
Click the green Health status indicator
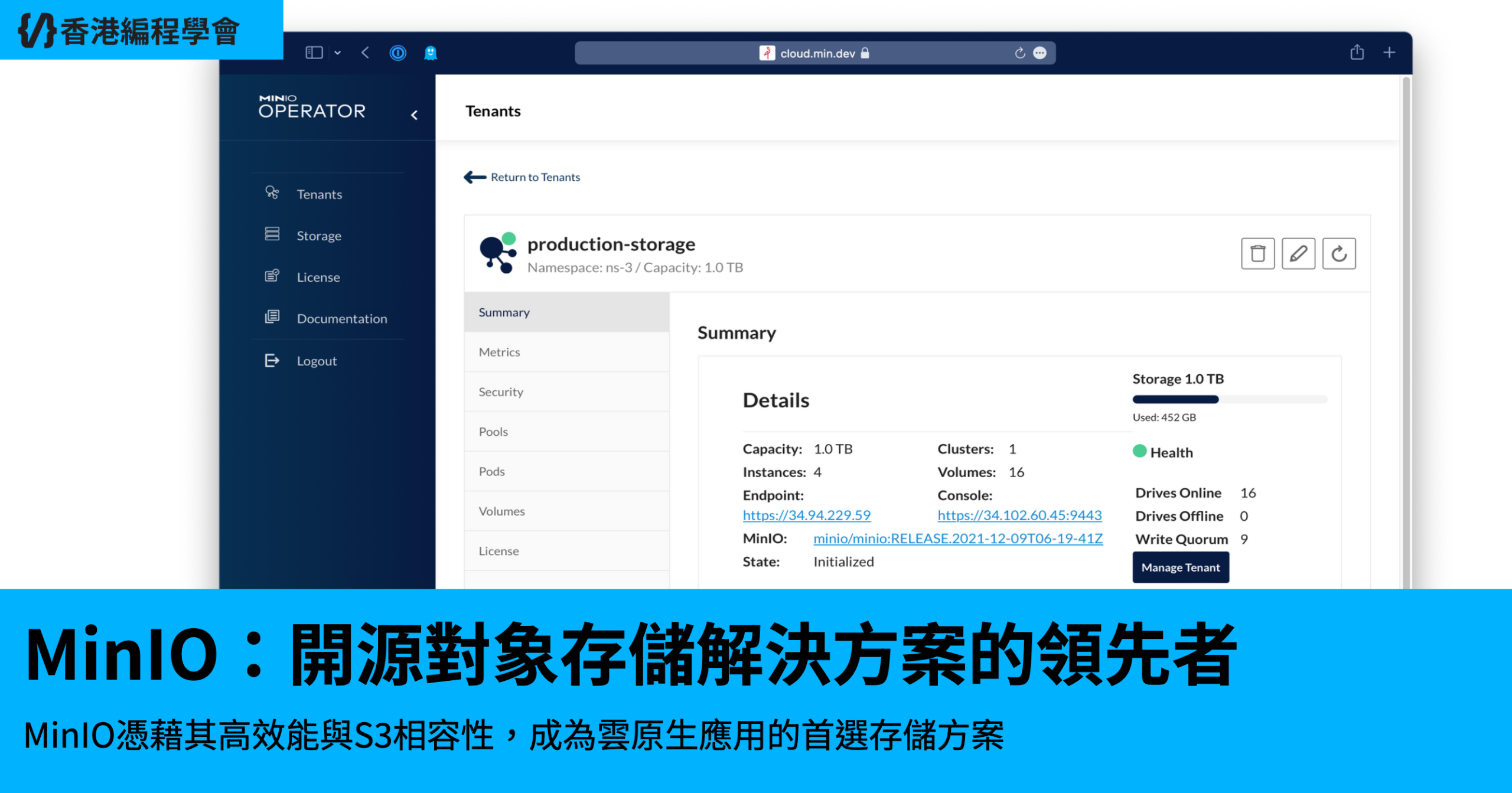coord(1139,452)
